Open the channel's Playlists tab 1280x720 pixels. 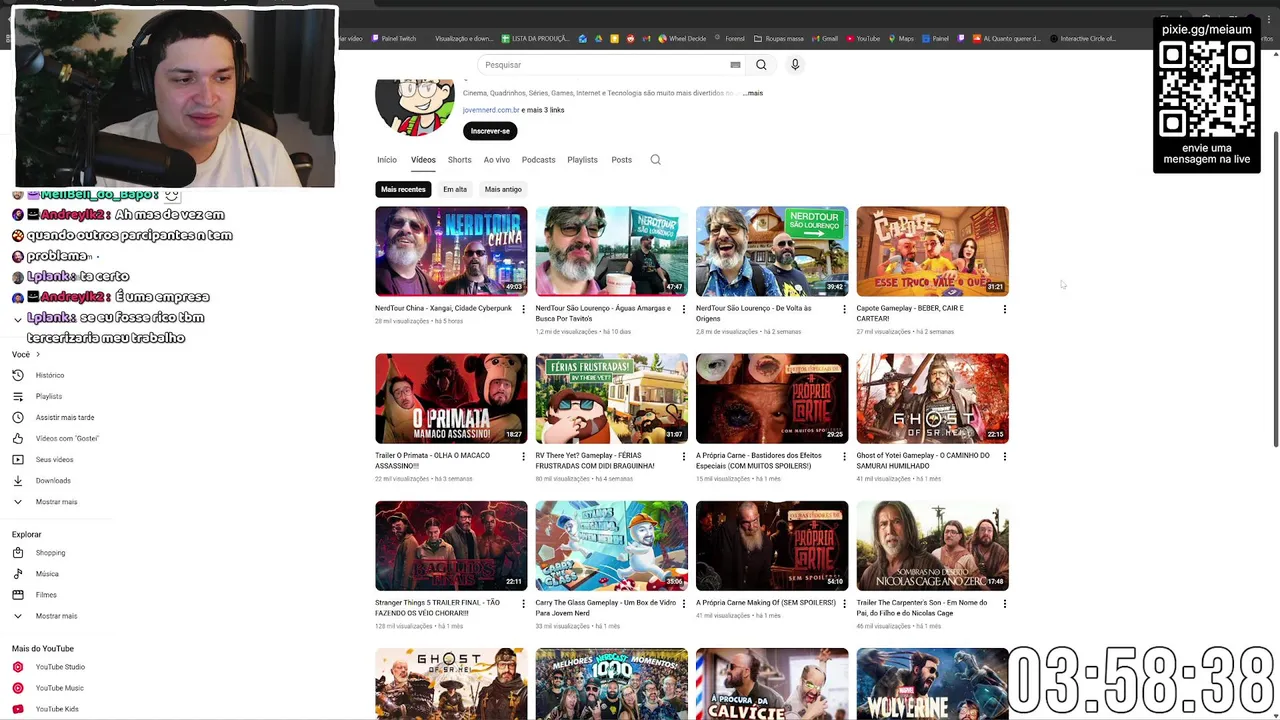coord(582,160)
